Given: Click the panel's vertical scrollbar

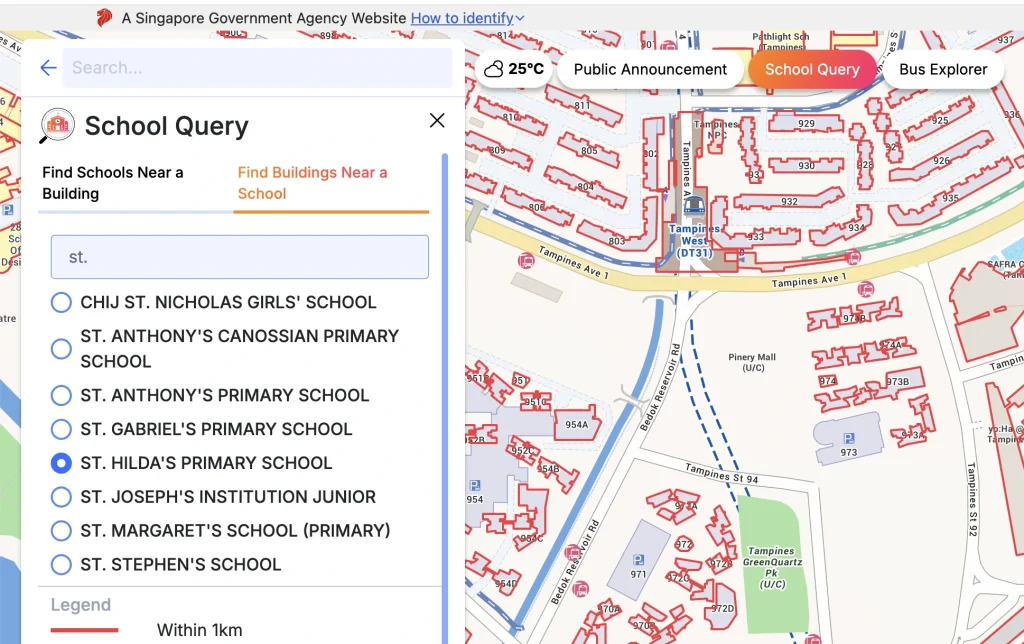Looking at the screenshot, I should pos(445,398).
